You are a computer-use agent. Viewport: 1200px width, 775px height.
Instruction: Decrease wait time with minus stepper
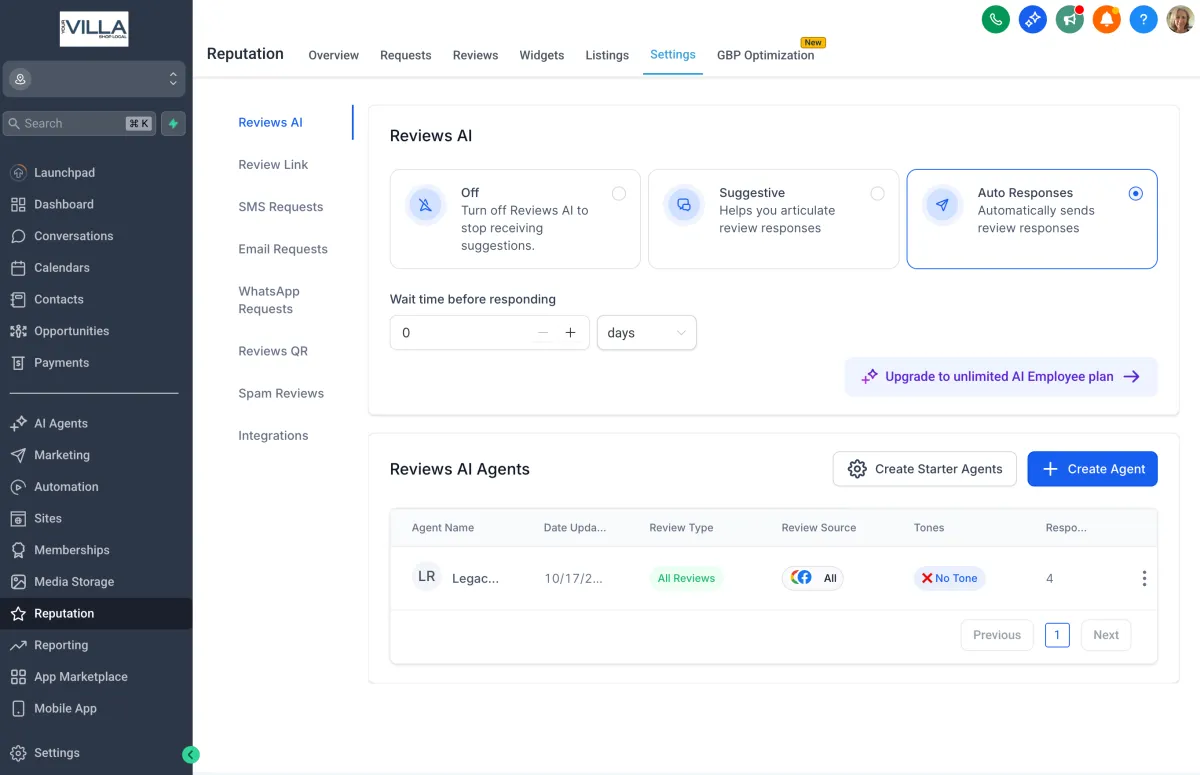(543, 333)
